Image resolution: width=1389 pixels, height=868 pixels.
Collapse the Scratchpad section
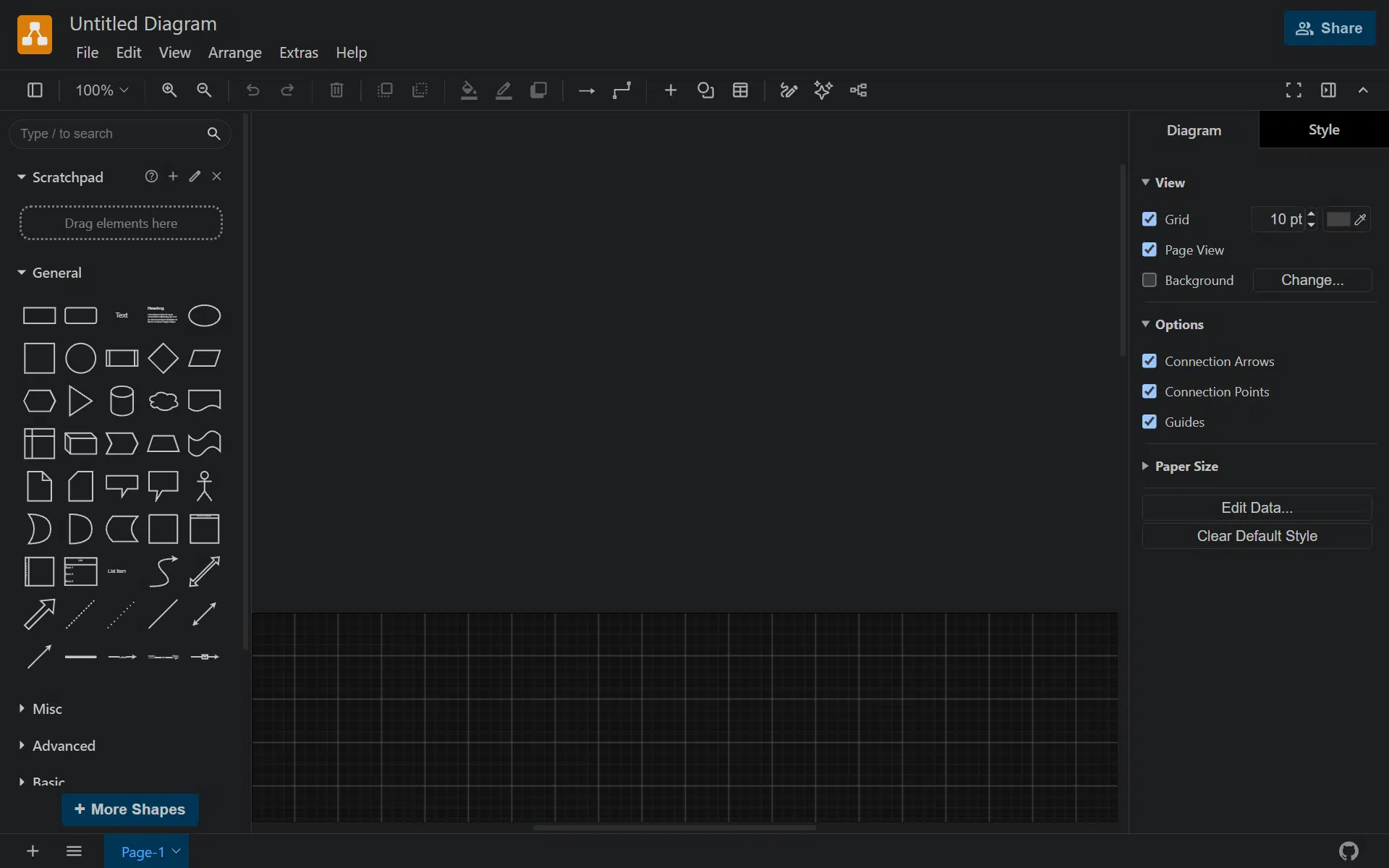(22, 177)
